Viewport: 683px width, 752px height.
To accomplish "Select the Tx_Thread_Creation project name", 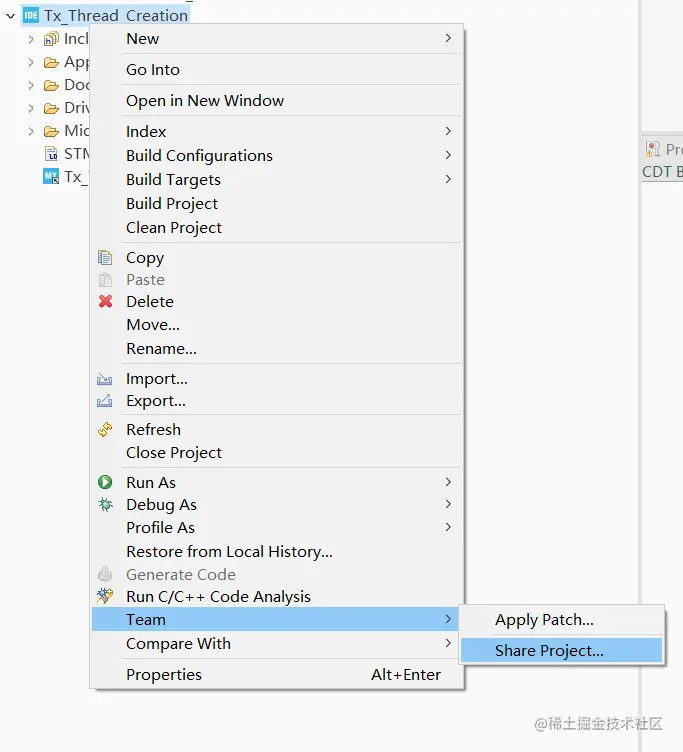I will coord(116,16).
